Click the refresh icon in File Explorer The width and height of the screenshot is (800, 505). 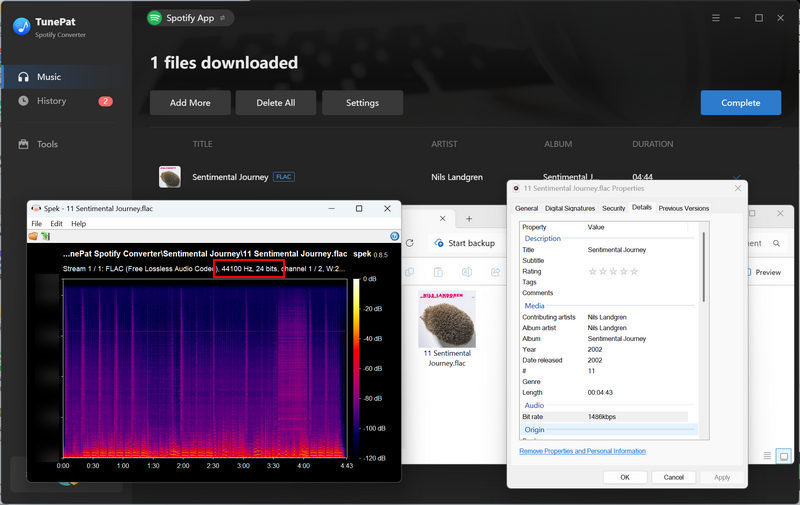410,243
